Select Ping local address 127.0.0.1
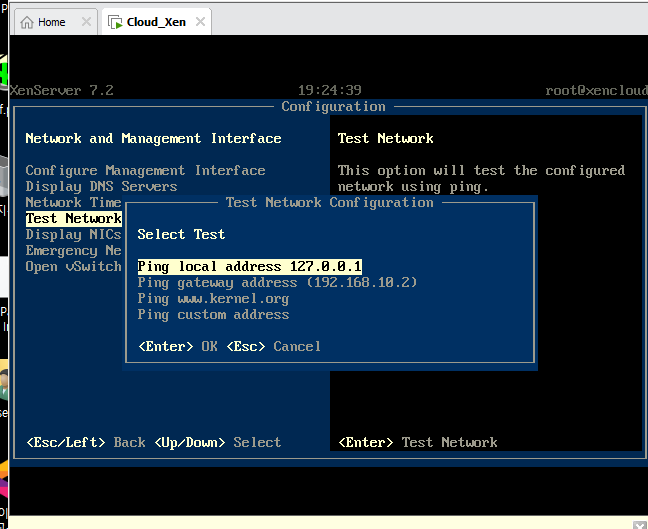This screenshot has height=529, width=648. [250, 267]
